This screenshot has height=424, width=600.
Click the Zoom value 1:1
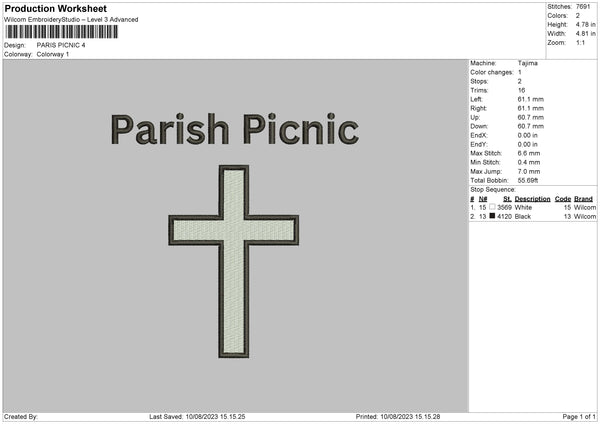pos(580,43)
